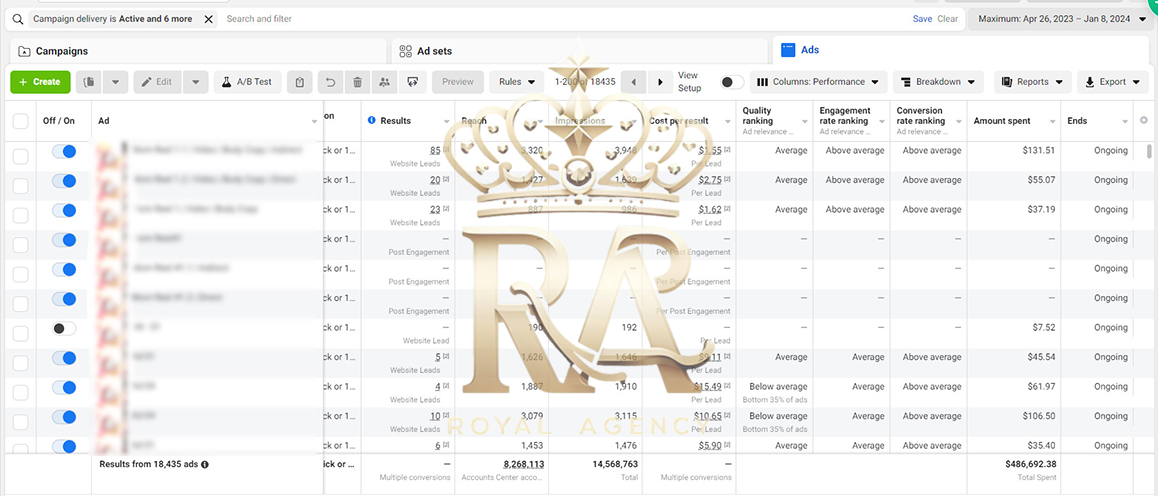Viewport: 1158px width, 496px height.
Task: Open the 85 Website Leads results link
Action: pos(435,151)
